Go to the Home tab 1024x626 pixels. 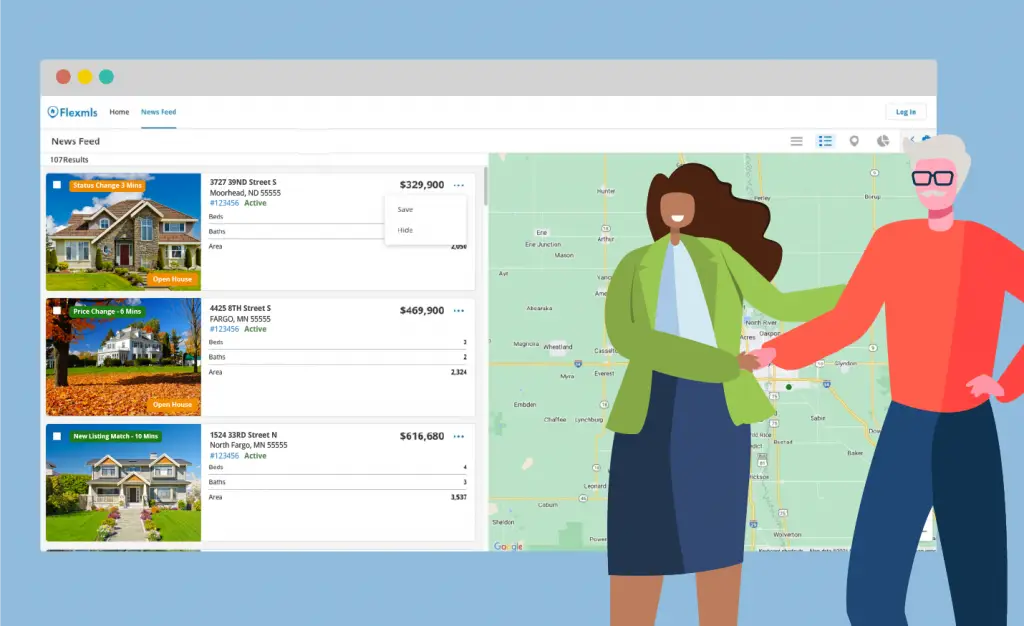click(119, 112)
